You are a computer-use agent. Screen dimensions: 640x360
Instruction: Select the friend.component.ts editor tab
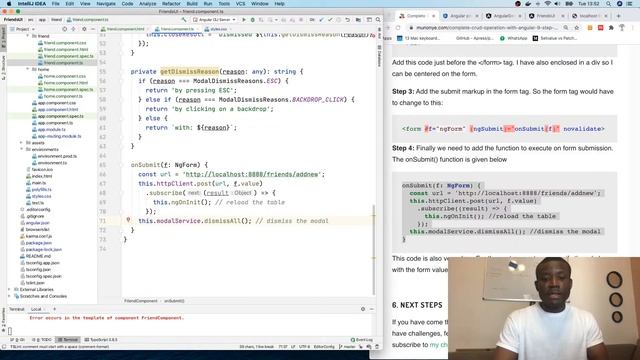(176, 29)
